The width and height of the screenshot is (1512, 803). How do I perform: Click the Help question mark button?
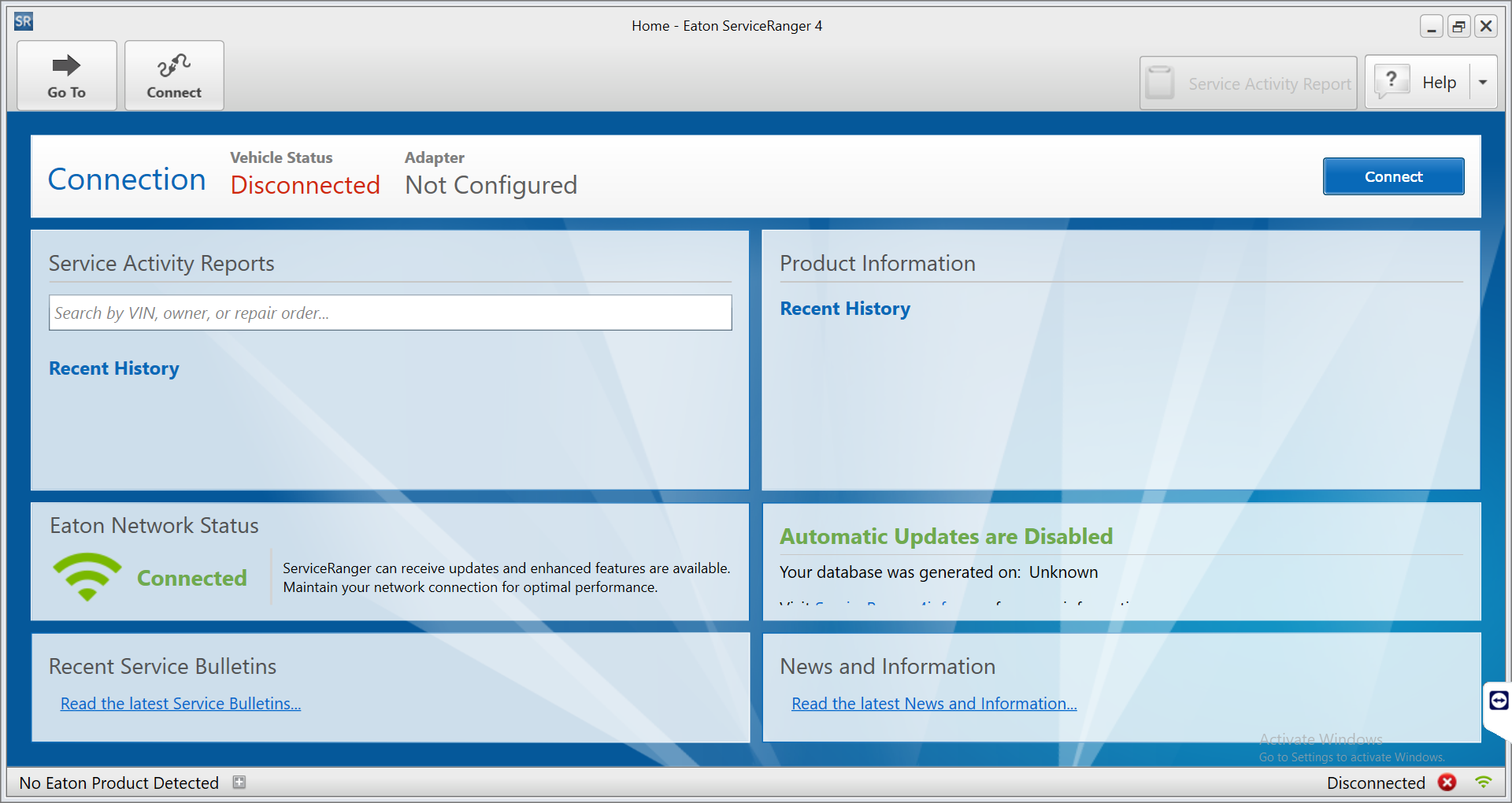(1417, 82)
